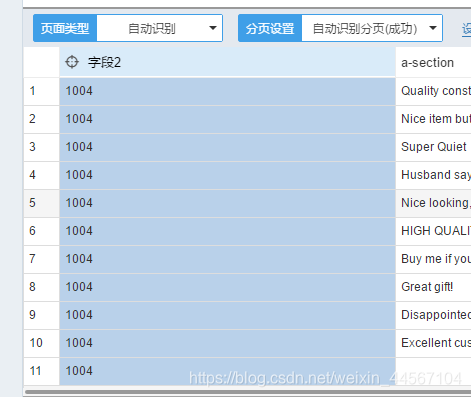Click the 'Quality const' cell
471x397 pixels.
click(x=433, y=91)
